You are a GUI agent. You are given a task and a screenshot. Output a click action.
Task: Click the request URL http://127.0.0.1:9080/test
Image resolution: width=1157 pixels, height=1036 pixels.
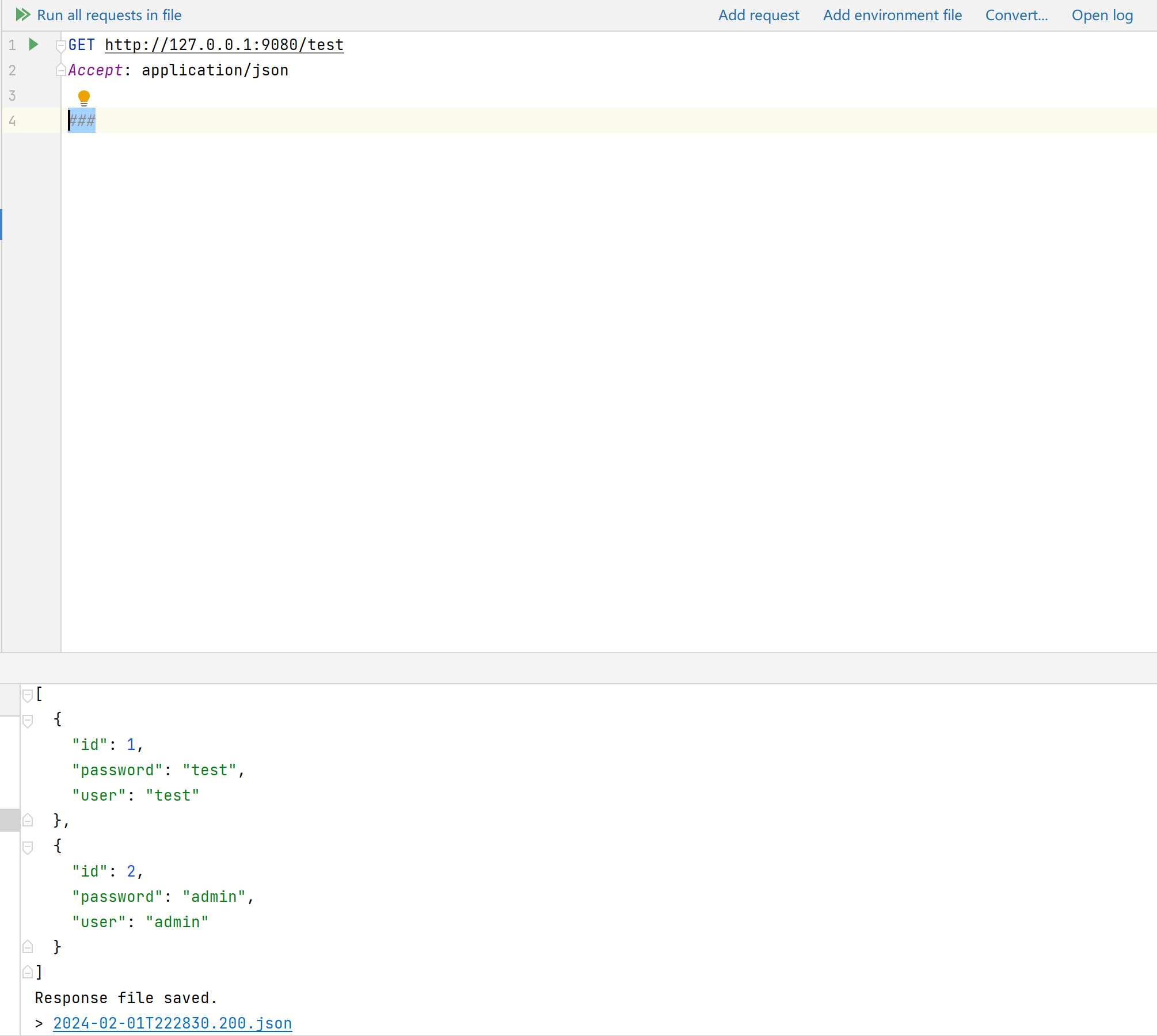coord(224,45)
